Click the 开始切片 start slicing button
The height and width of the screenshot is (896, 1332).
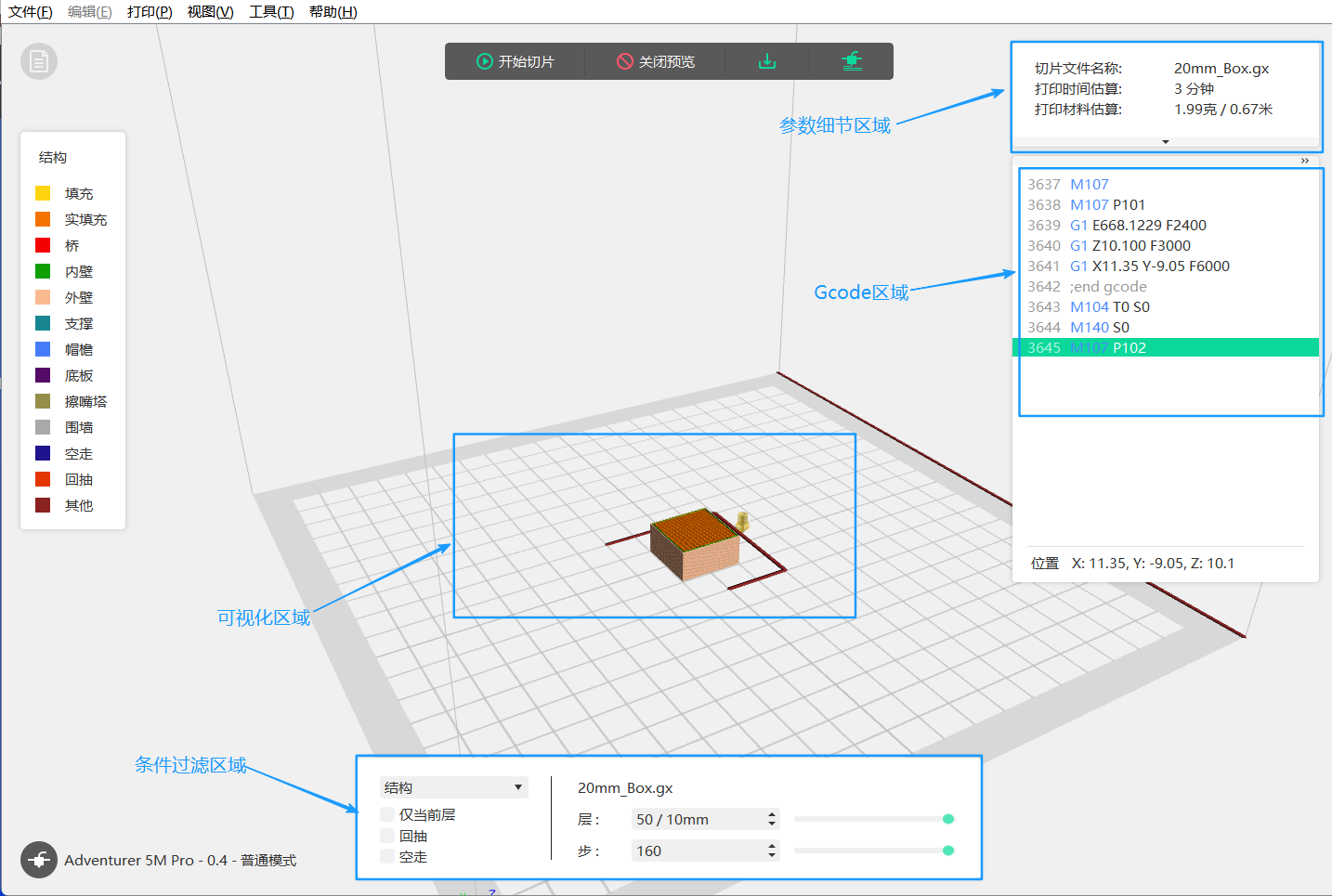[x=516, y=61]
